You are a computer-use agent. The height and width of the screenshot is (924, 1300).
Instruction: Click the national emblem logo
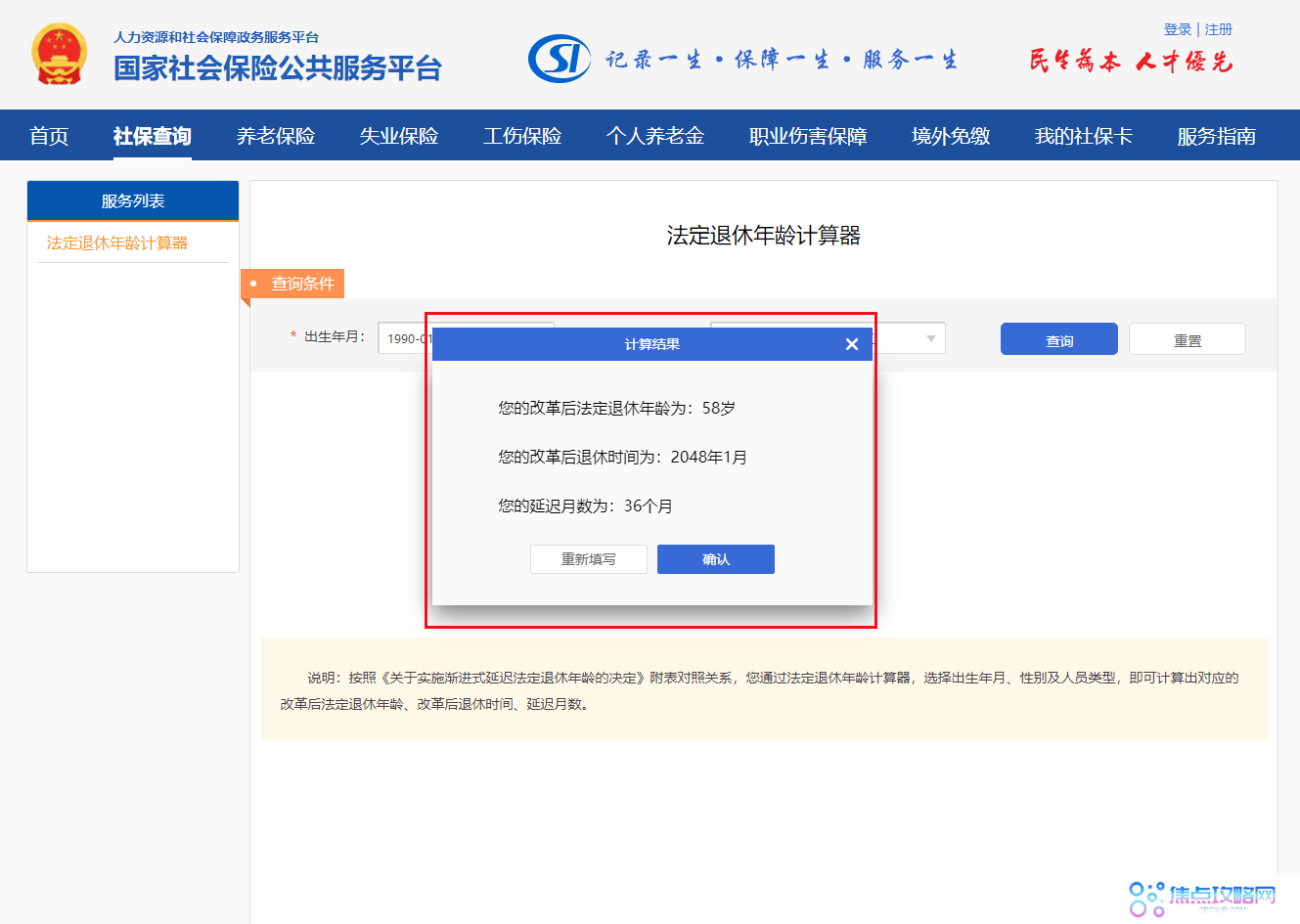pyautogui.click(x=59, y=55)
